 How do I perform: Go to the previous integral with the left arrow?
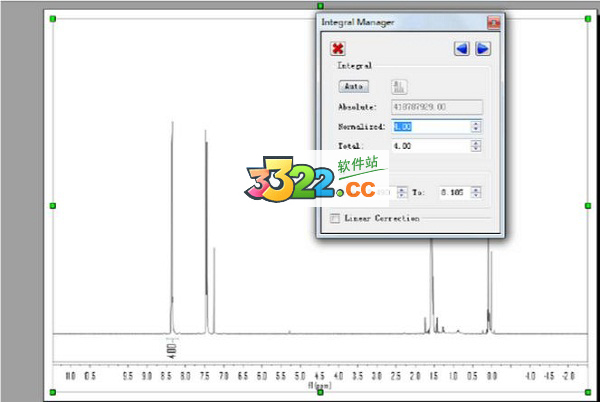click(x=461, y=49)
